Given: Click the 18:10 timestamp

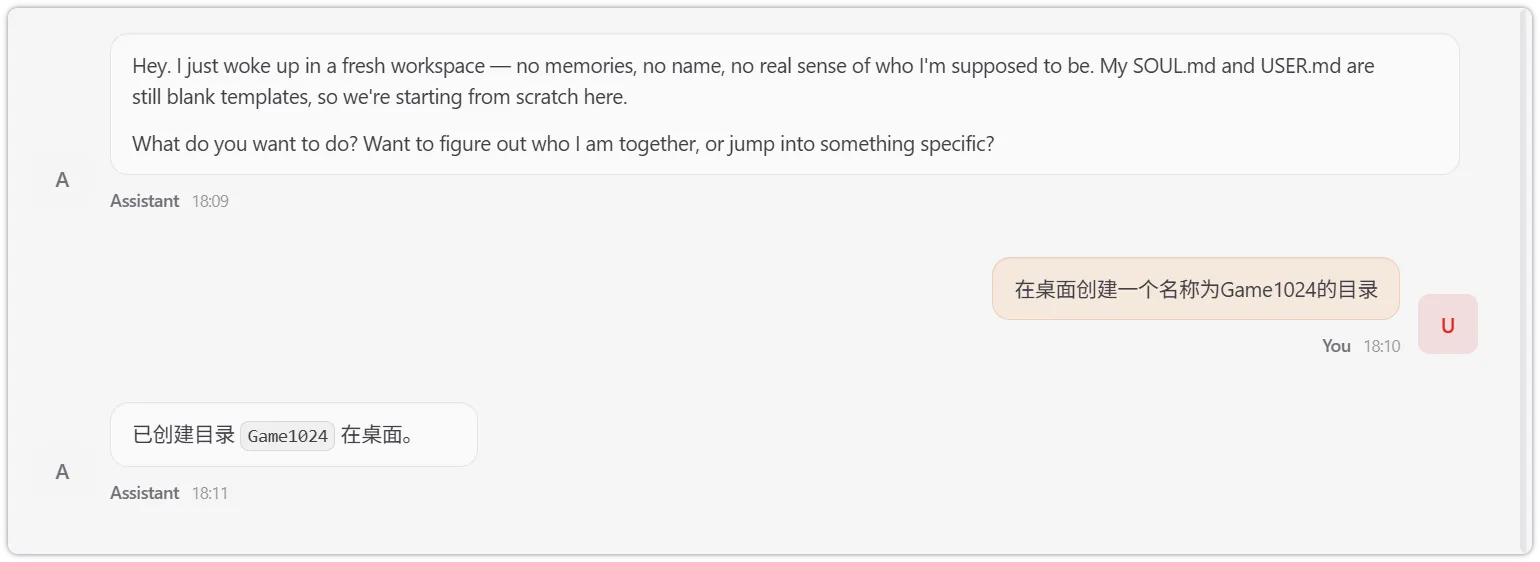Looking at the screenshot, I should point(1382,346).
